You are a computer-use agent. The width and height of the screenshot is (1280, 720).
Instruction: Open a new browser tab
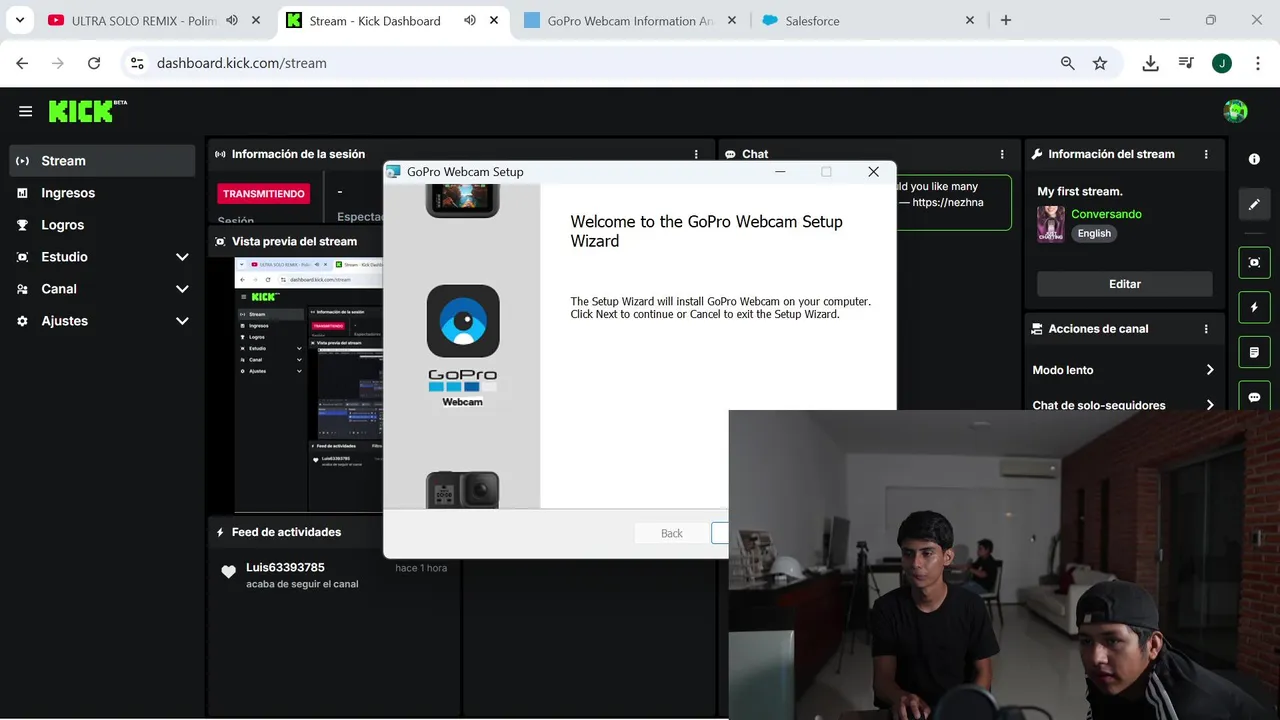[x=1006, y=20]
